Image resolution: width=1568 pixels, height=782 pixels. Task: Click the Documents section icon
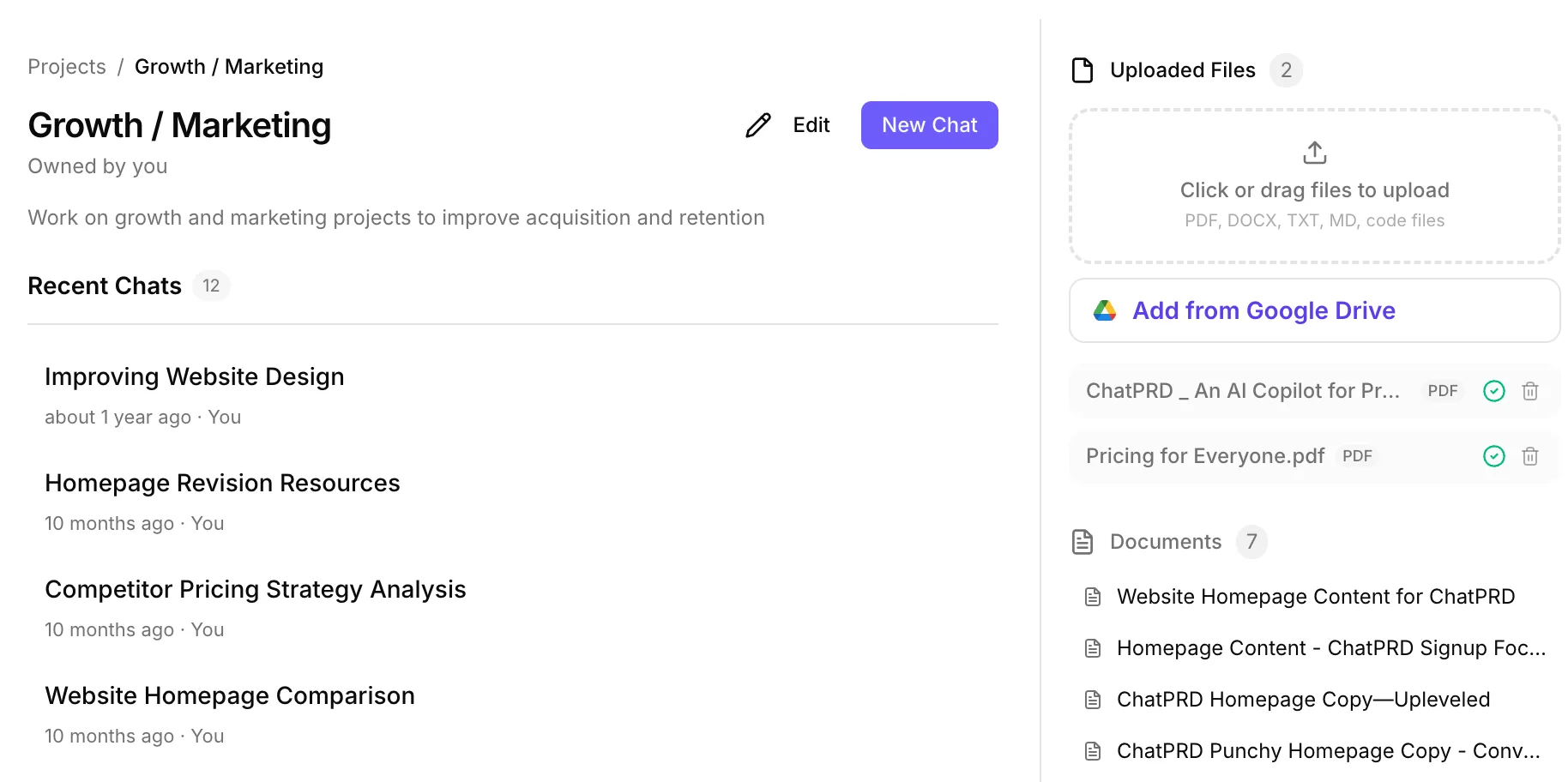coord(1083,541)
